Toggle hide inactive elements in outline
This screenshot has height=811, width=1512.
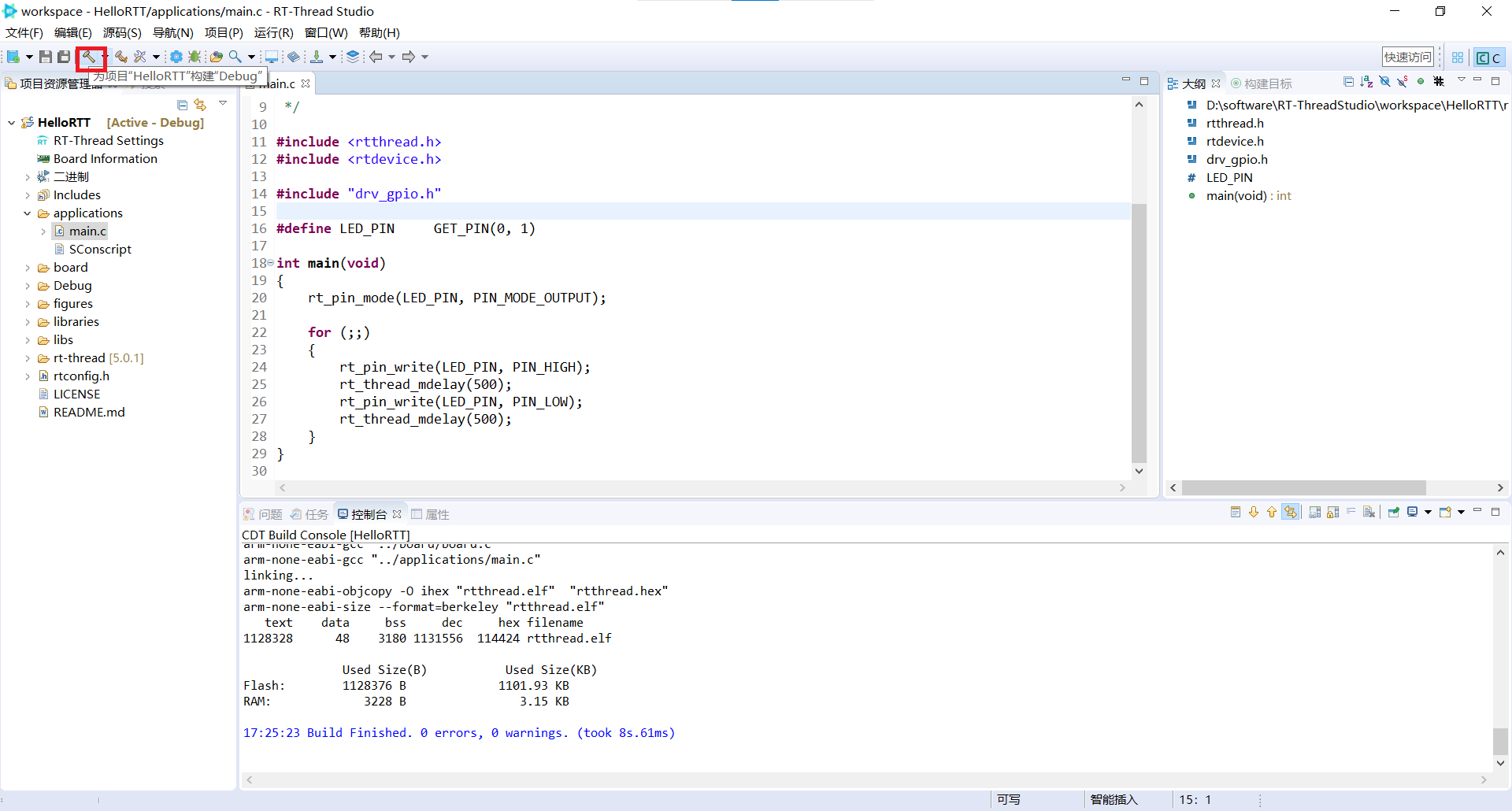[x=1439, y=82]
